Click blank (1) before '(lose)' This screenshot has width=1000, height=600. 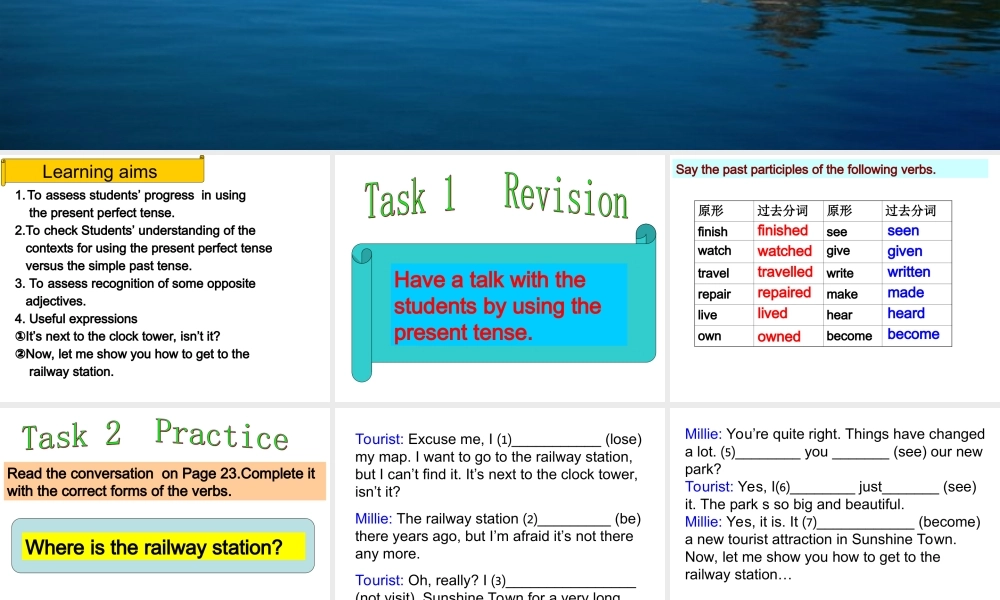tap(556, 440)
